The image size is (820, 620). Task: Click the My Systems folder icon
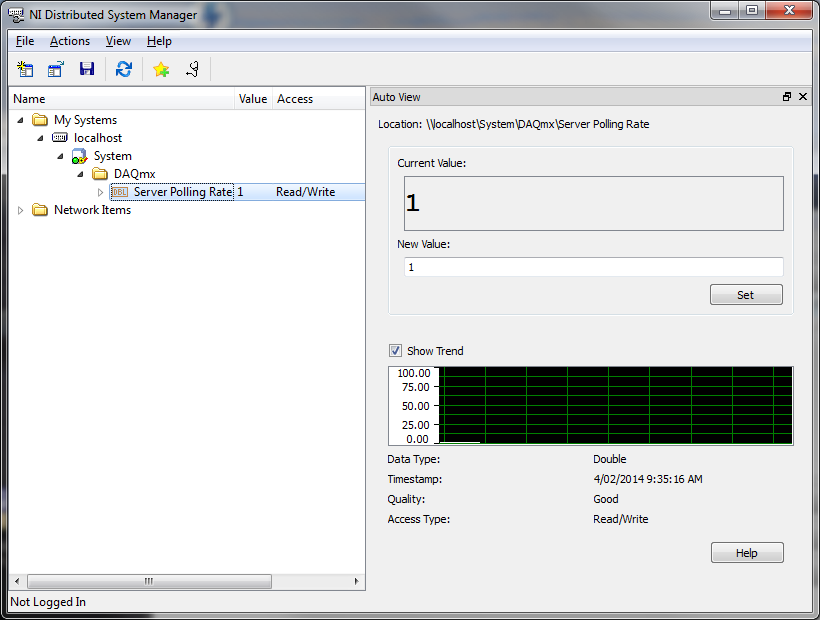pos(40,120)
